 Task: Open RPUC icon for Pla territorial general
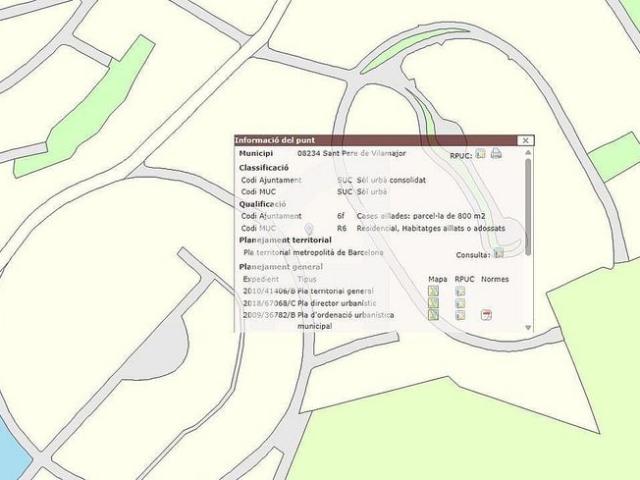point(460,291)
